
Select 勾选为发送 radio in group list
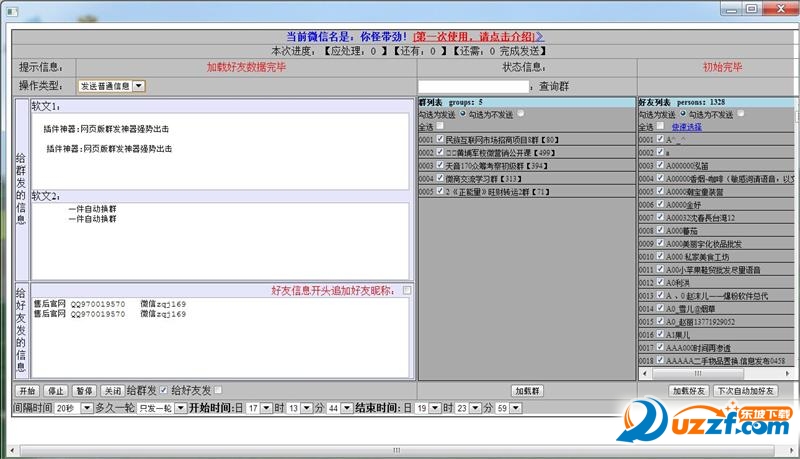pos(463,114)
